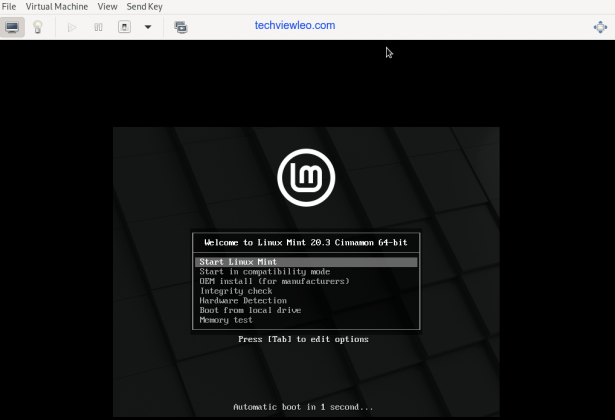
Task: Shut down the virtual machine
Action: [x=124, y=27]
